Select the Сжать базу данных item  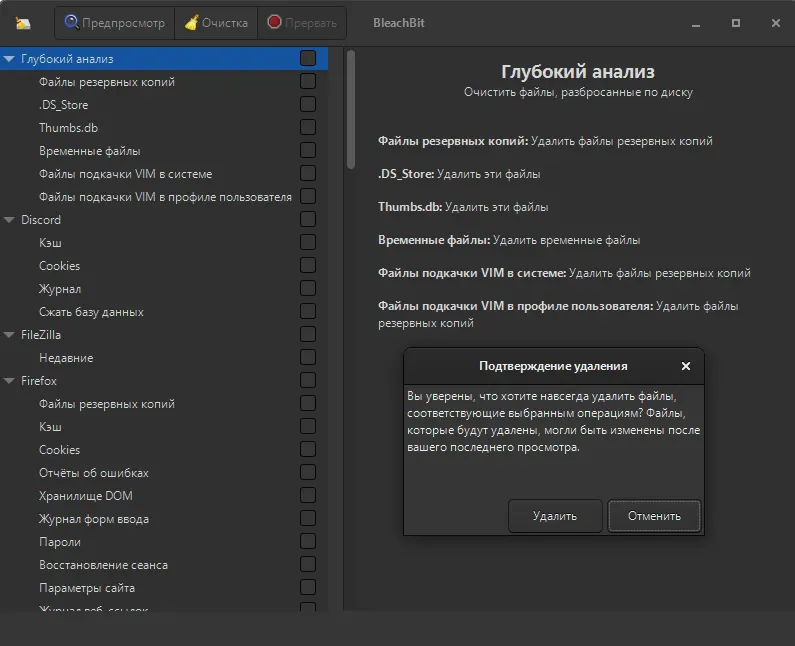pyautogui.click(x=91, y=312)
